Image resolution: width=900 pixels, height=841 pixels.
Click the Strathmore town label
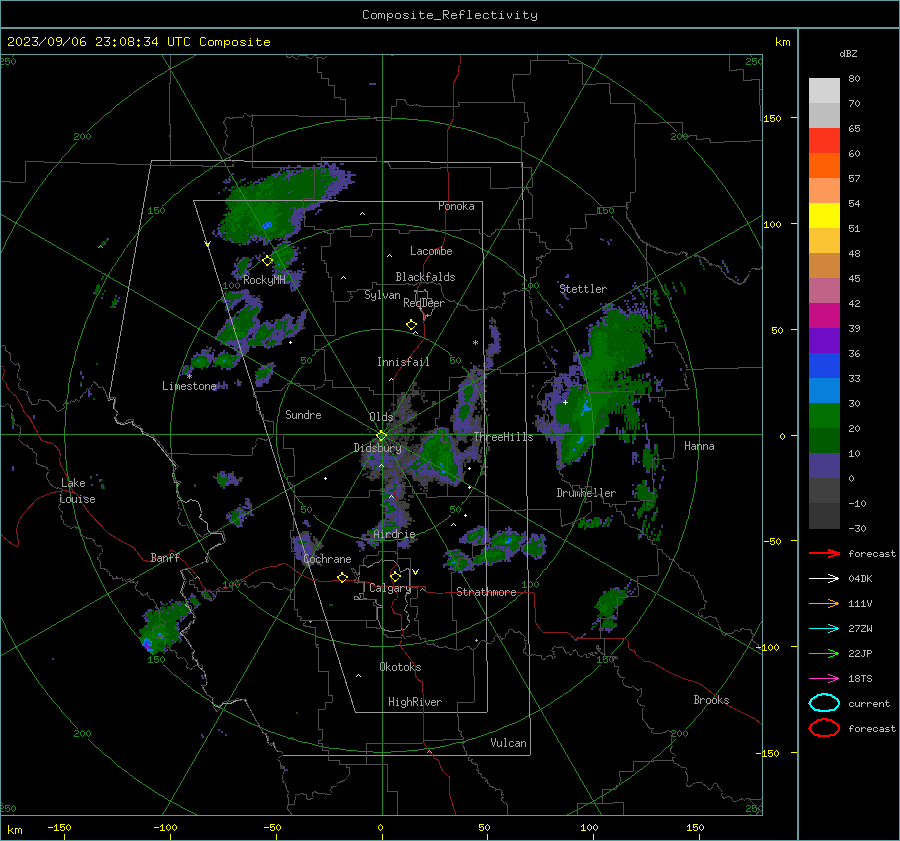tap(486, 592)
